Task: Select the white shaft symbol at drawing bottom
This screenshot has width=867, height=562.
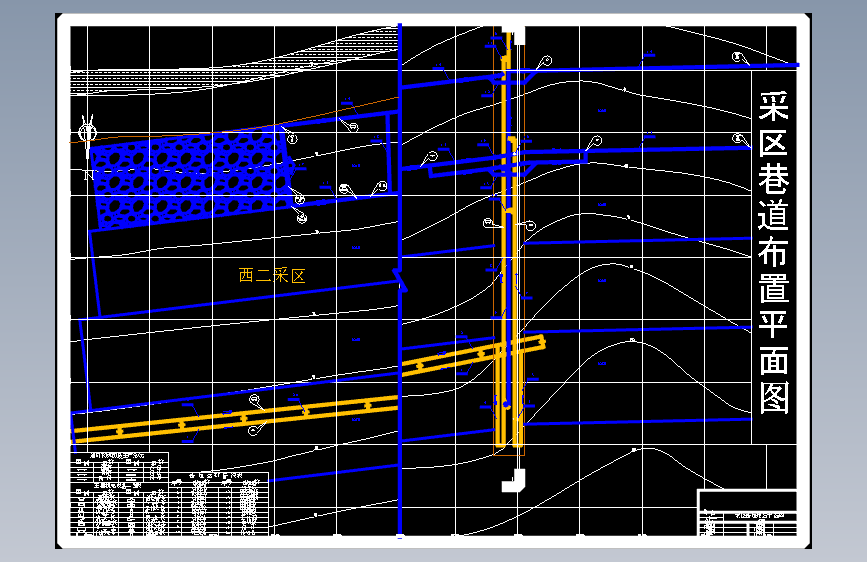Action: pos(514,481)
